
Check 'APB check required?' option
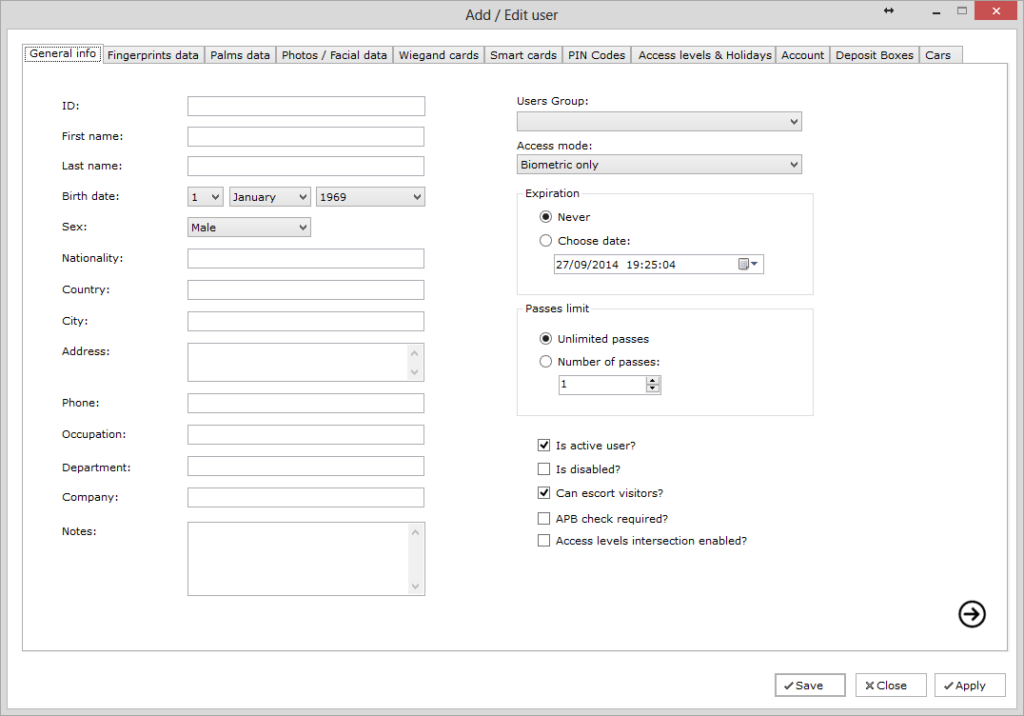(544, 518)
